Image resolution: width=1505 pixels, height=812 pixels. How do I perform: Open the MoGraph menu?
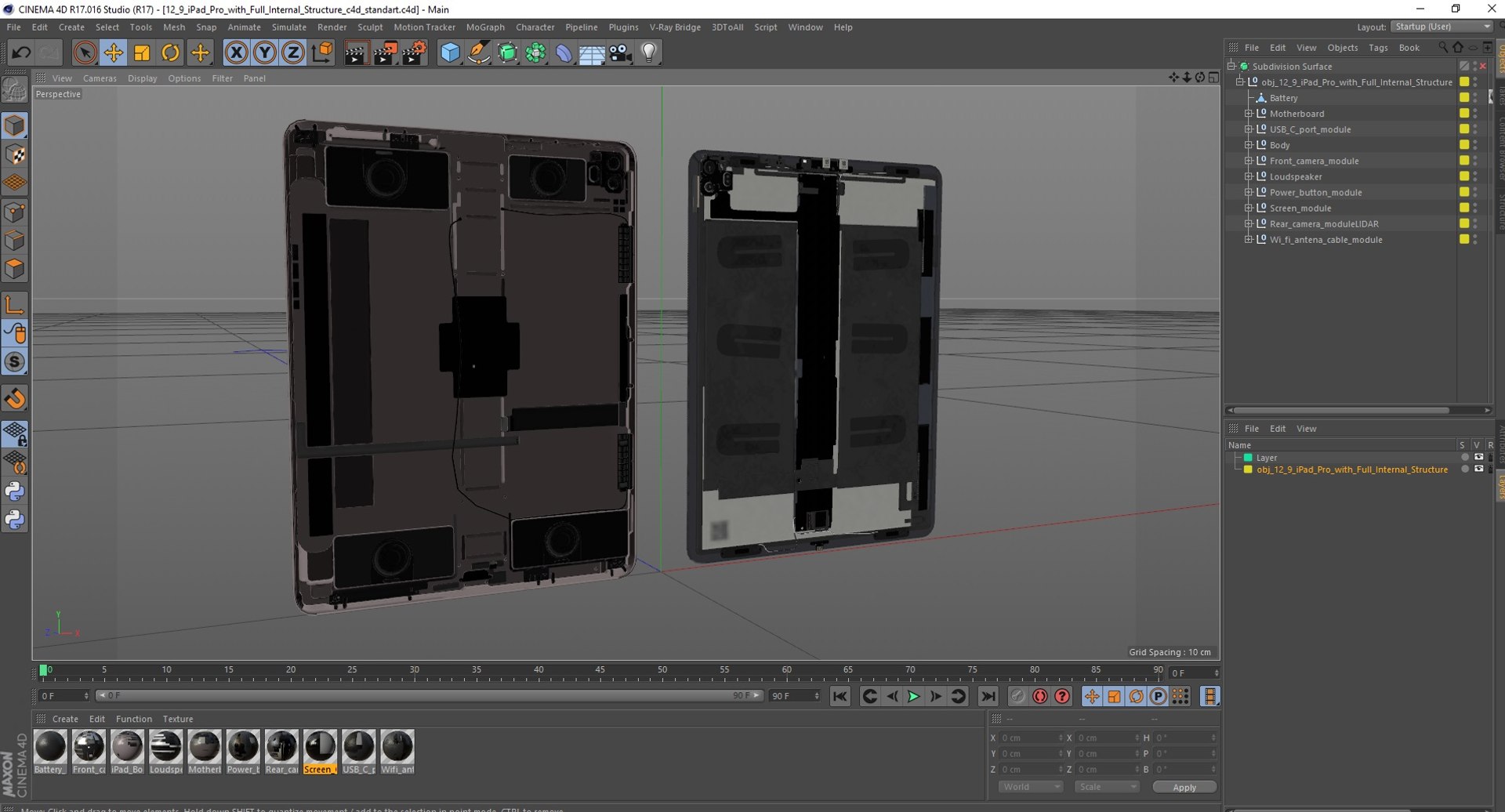(485, 27)
